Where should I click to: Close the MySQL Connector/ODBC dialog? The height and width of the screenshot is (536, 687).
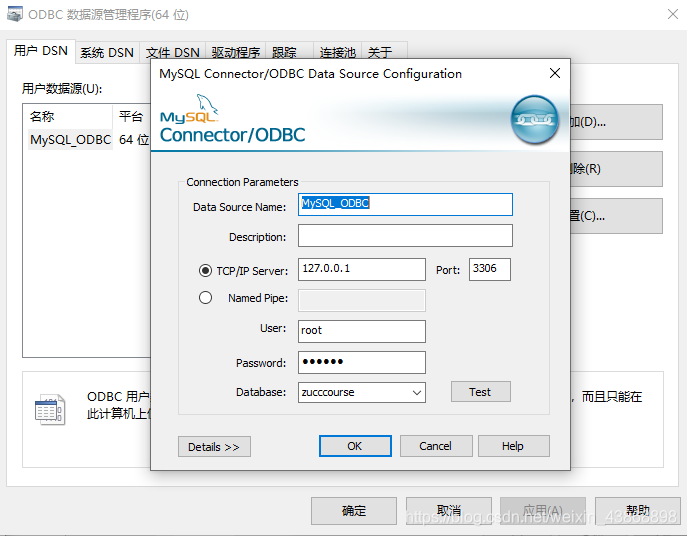click(x=555, y=73)
